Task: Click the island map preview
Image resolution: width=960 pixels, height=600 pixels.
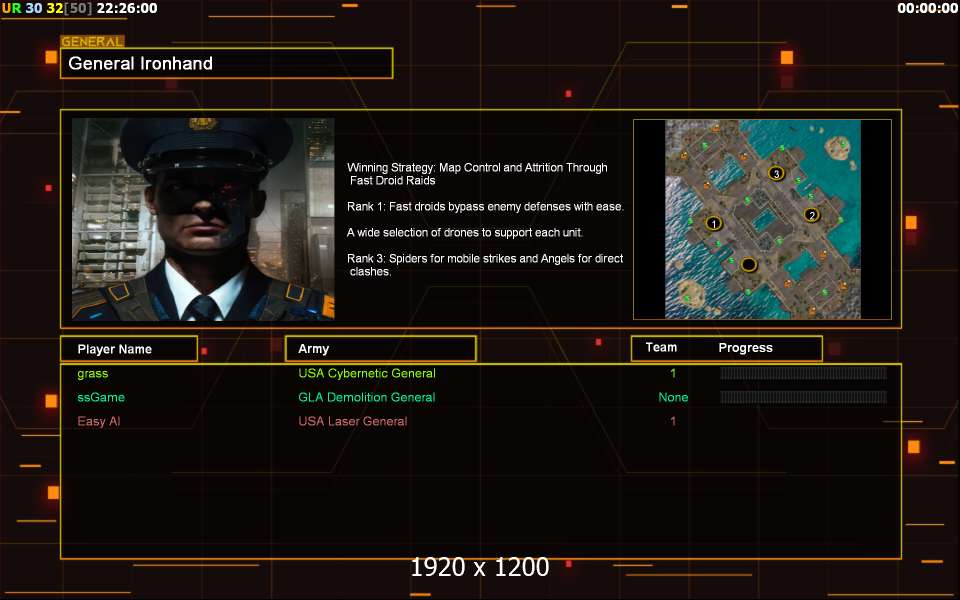Action: point(762,219)
